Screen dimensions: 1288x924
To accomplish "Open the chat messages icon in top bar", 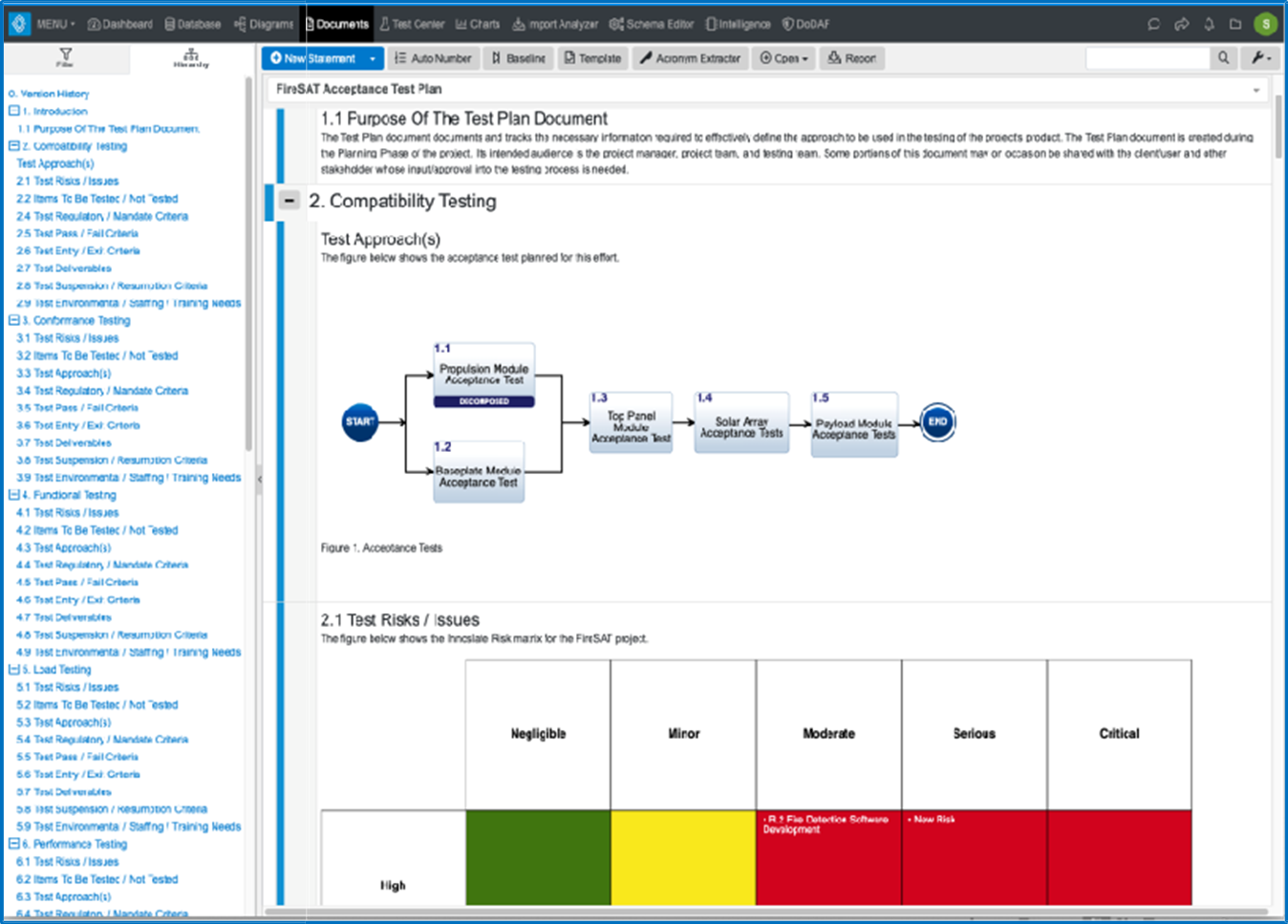I will point(1152,23).
